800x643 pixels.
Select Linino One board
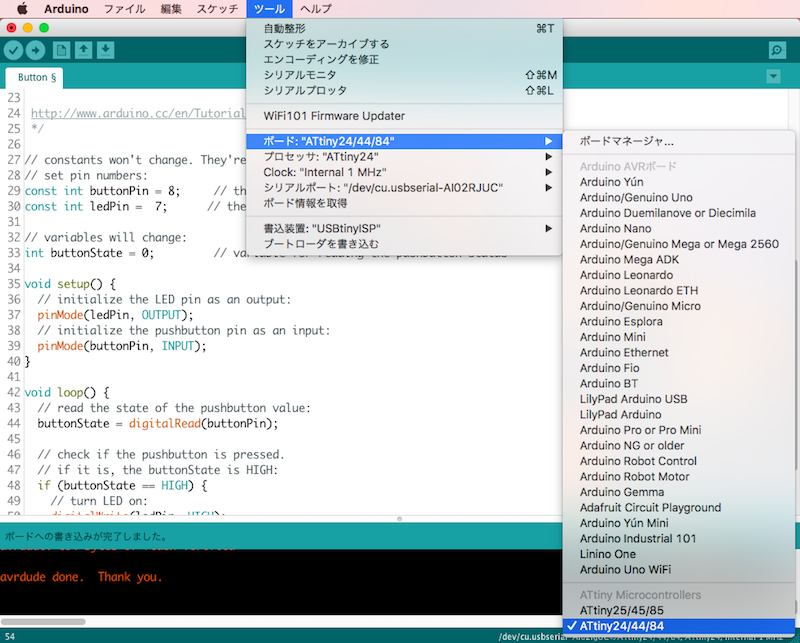coord(679,554)
